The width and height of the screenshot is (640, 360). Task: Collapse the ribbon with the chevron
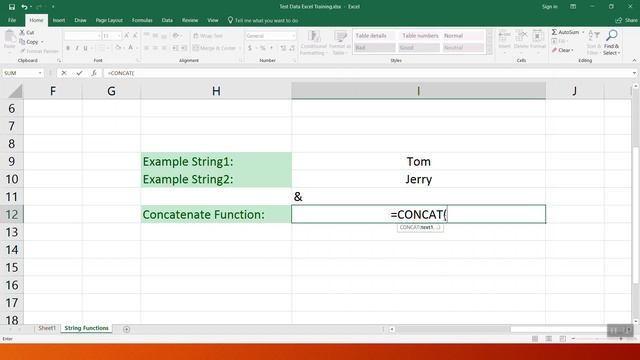(x=634, y=60)
